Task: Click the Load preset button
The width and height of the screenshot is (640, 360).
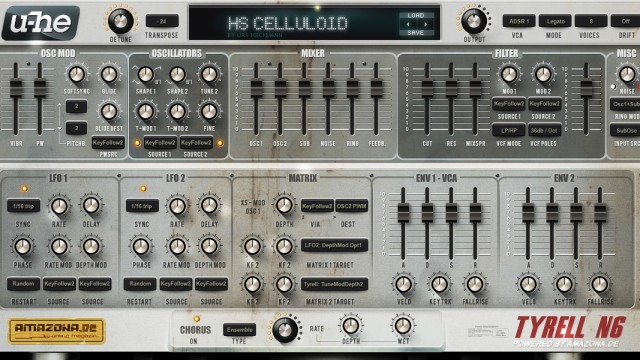Action: coord(416,15)
